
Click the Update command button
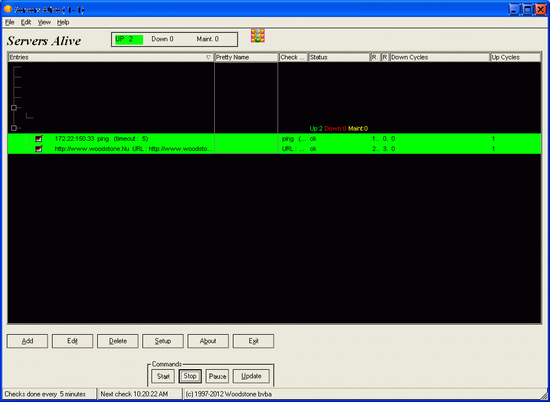[x=251, y=376]
